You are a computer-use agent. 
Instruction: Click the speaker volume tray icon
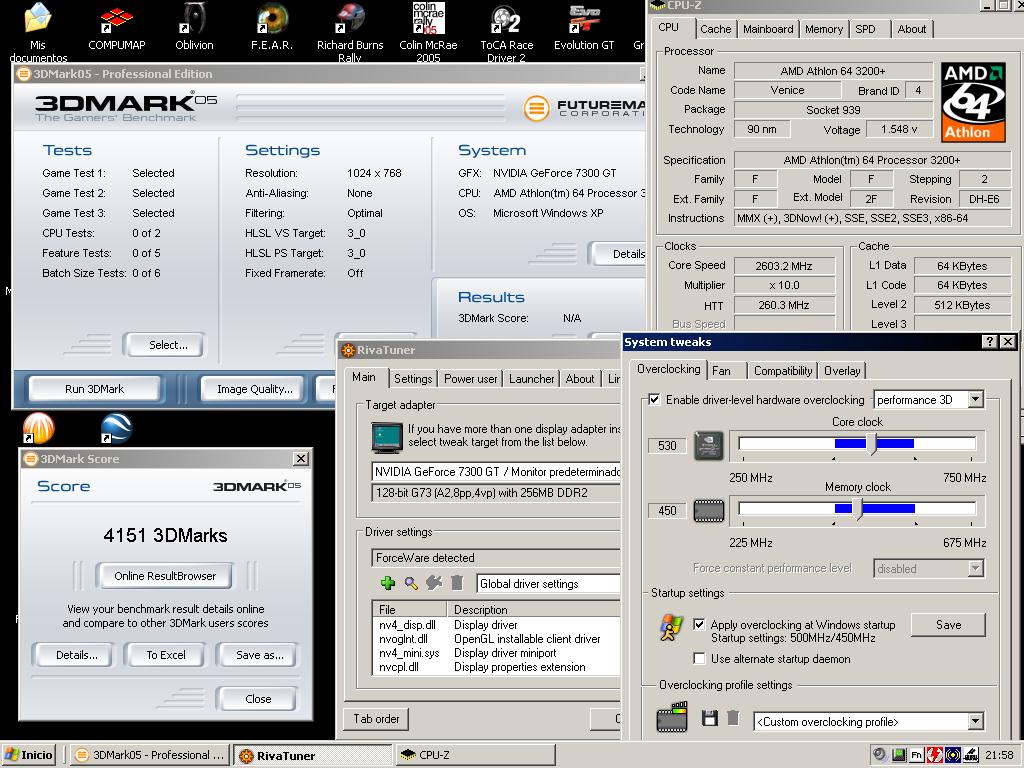(879, 755)
